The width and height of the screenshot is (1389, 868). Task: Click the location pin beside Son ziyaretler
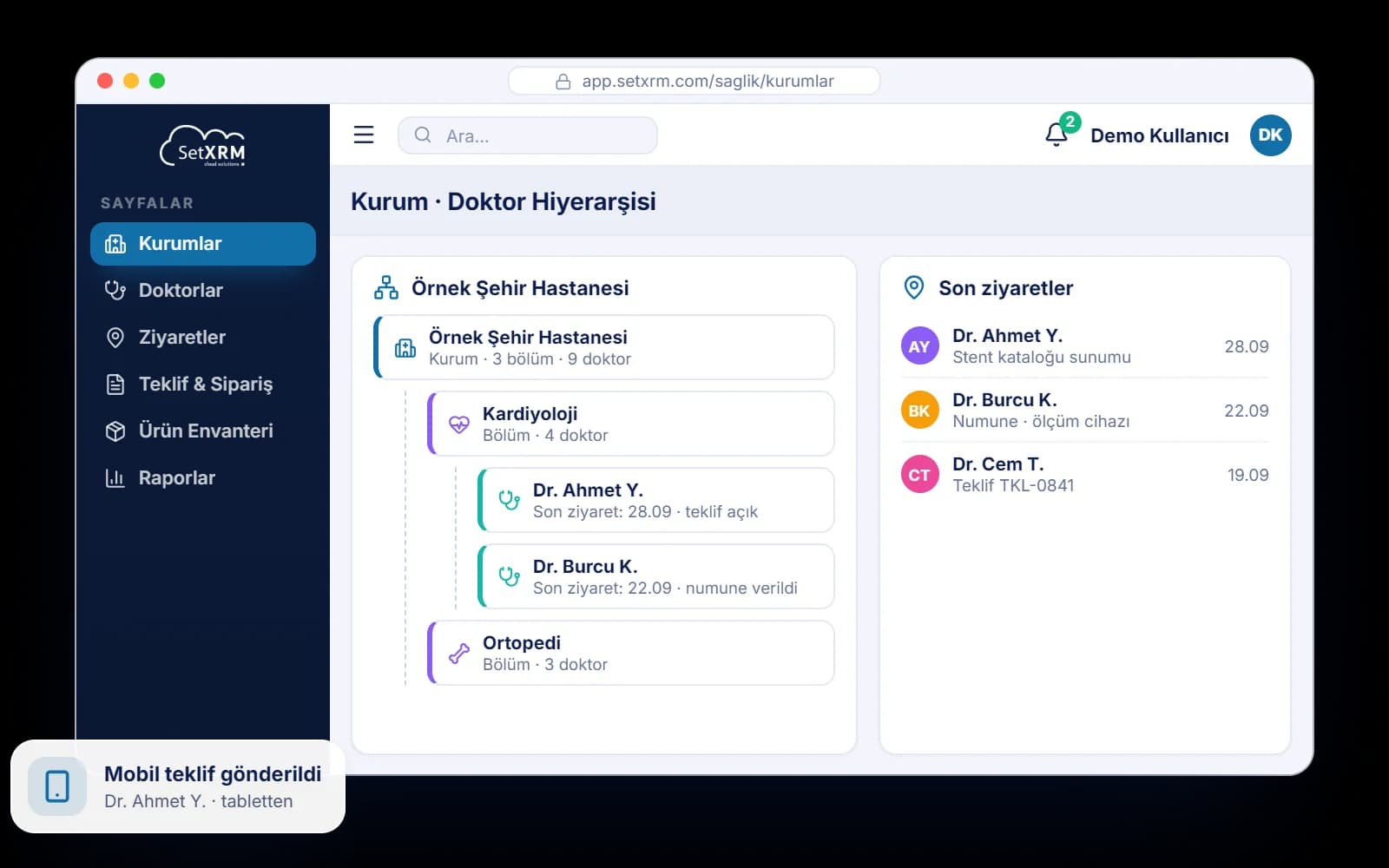(914, 287)
